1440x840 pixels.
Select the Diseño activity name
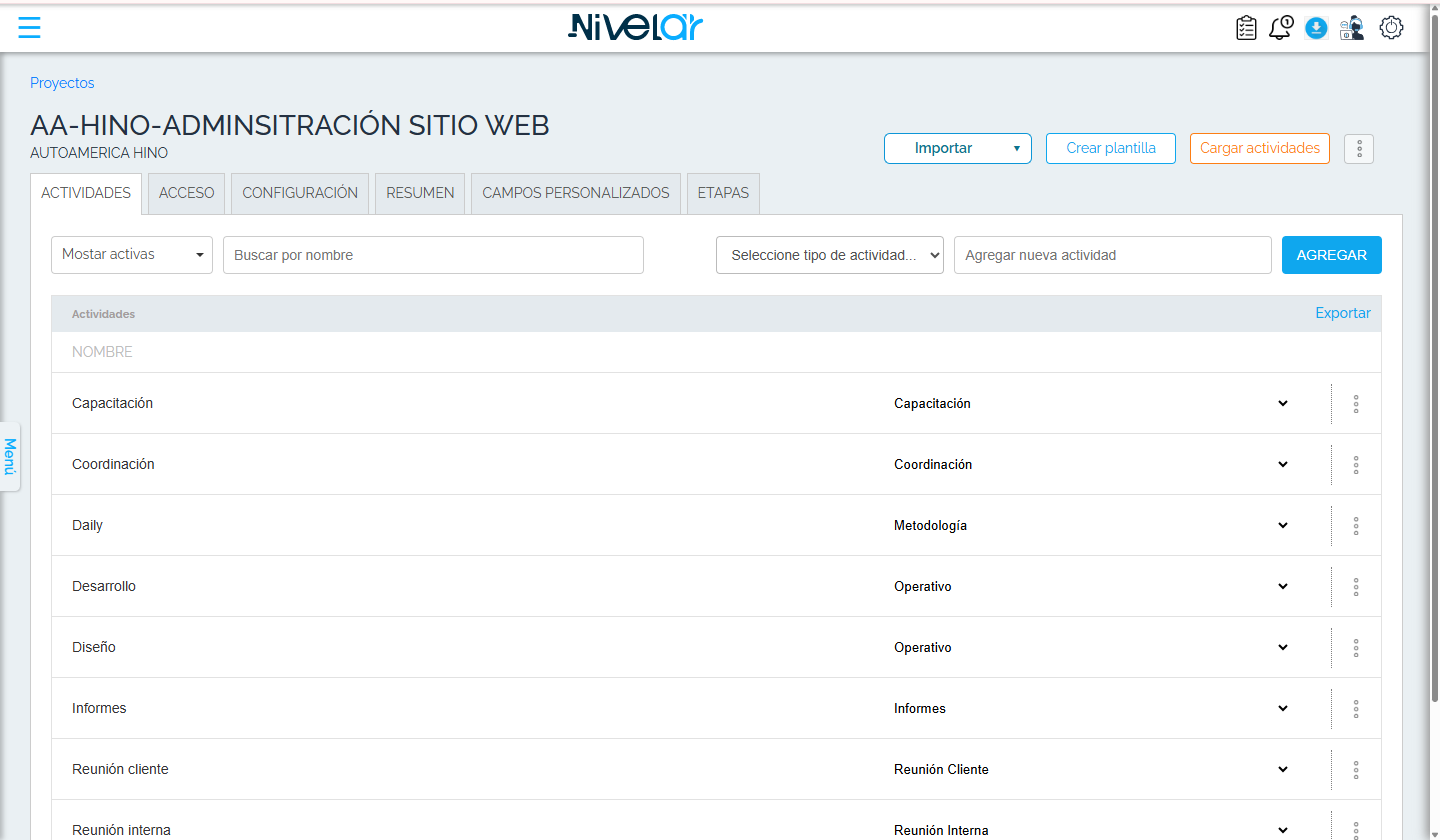[x=94, y=647]
